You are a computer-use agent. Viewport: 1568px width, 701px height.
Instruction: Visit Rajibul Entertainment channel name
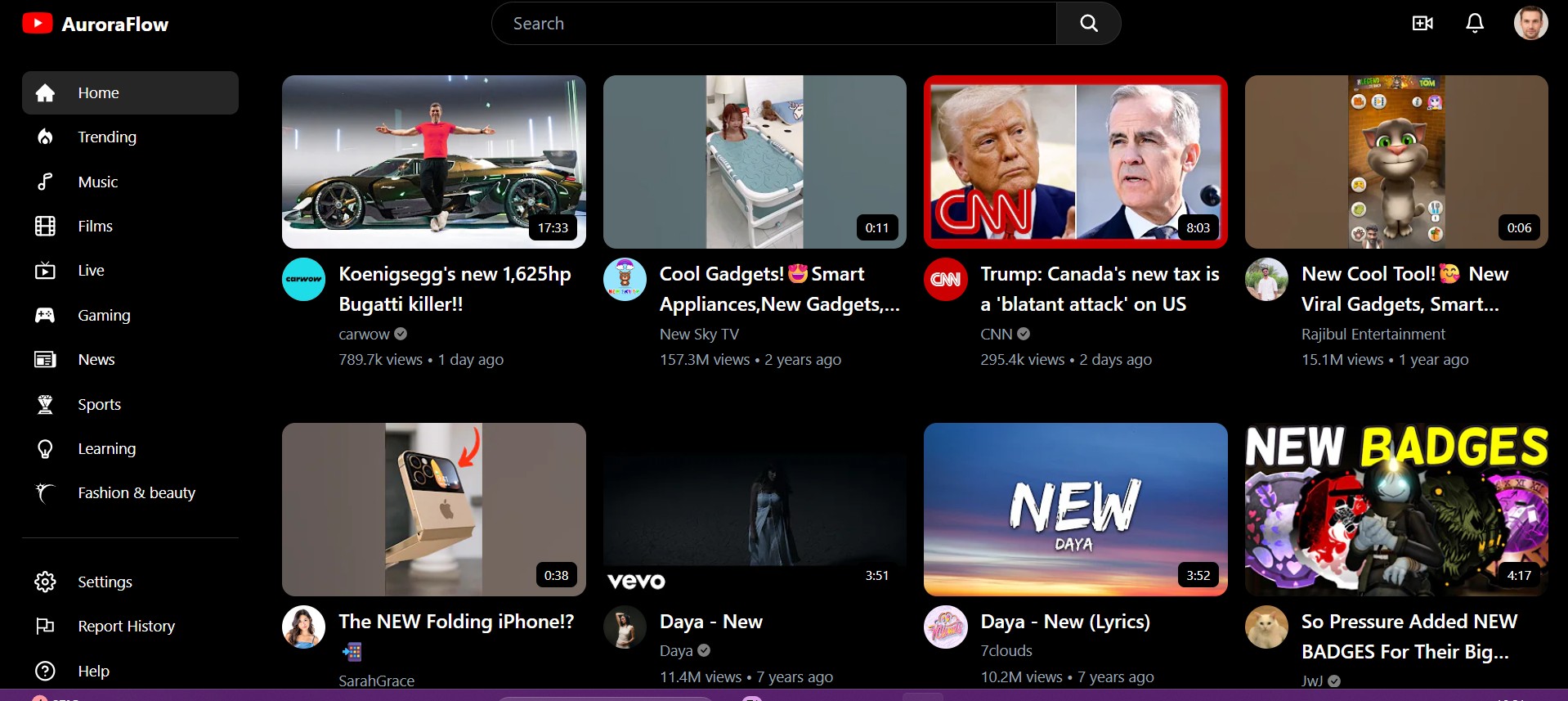pyautogui.click(x=1373, y=335)
